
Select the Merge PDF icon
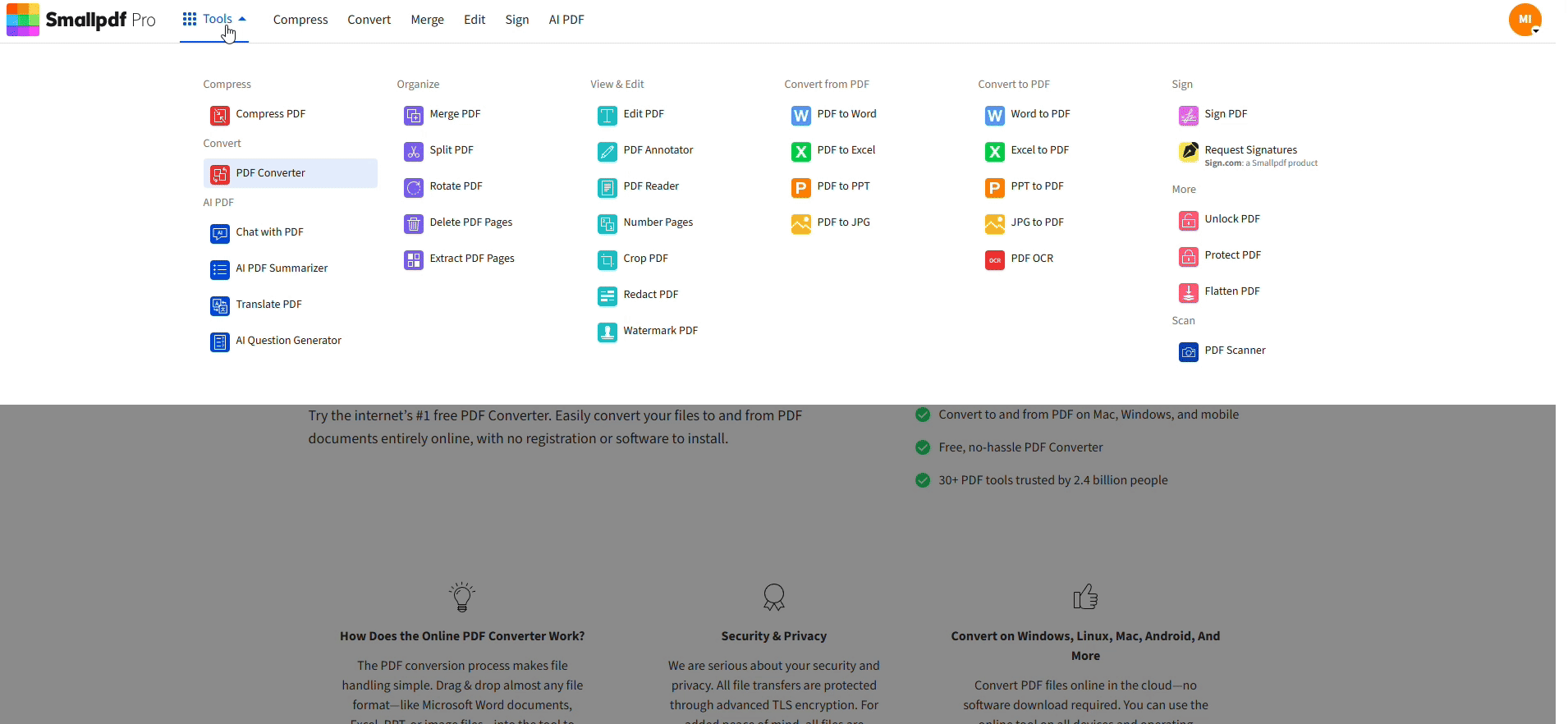tap(413, 115)
